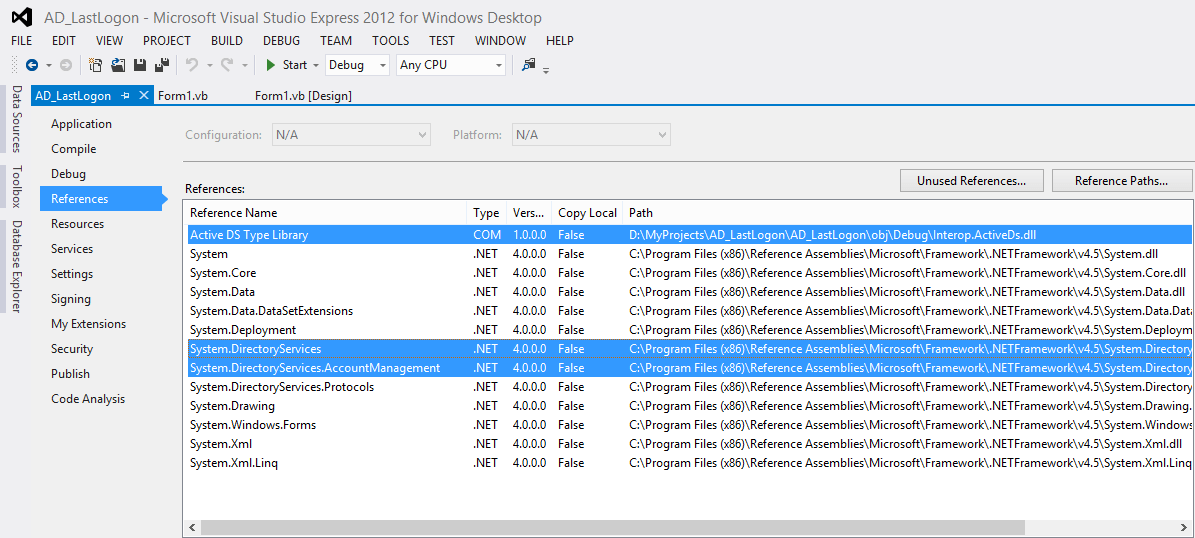The height and width of the screenshot is (538, 1195).
Task: Click the Navigate Backward arrow icon
Action: point(32,66)
